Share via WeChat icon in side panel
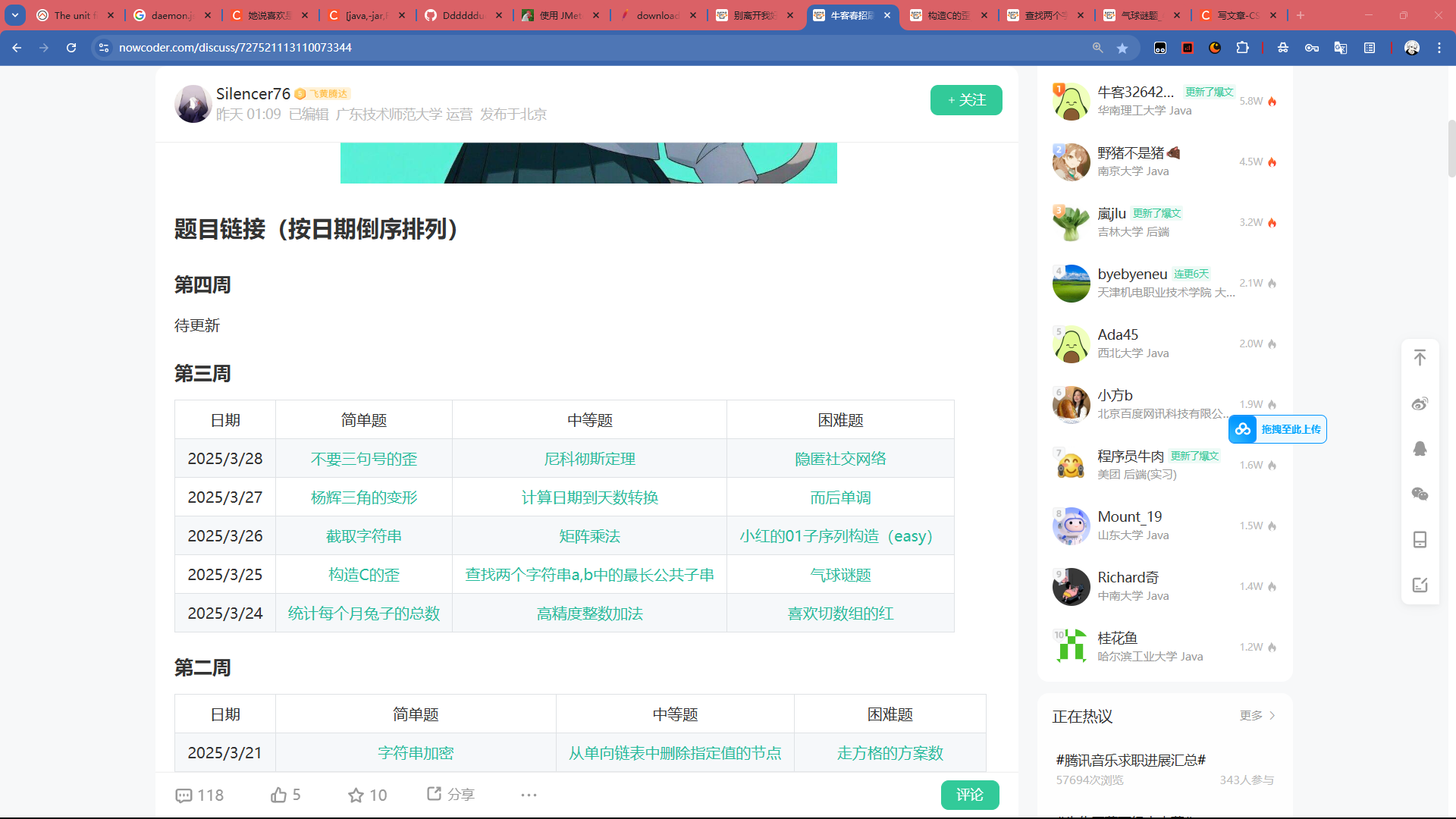The width and height of the screenshot is (1456, 819). click(1420, 494)
